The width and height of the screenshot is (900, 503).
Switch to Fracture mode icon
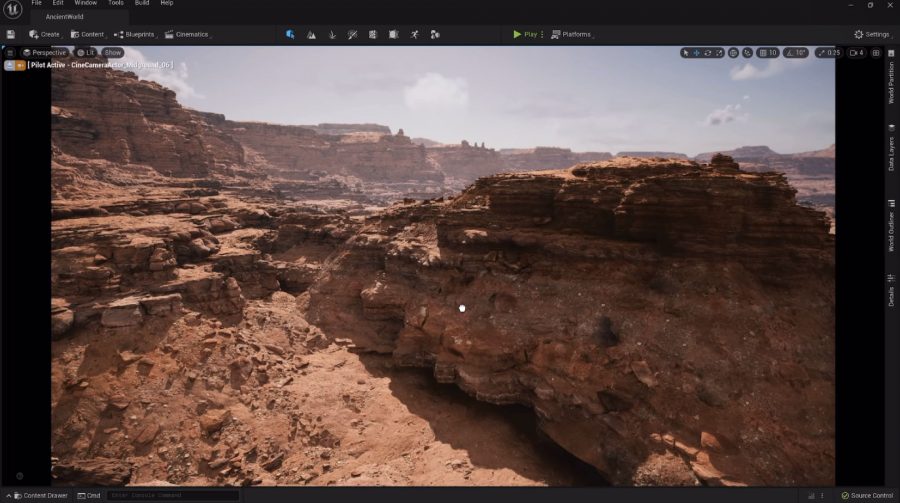click(x=393, y=34)
